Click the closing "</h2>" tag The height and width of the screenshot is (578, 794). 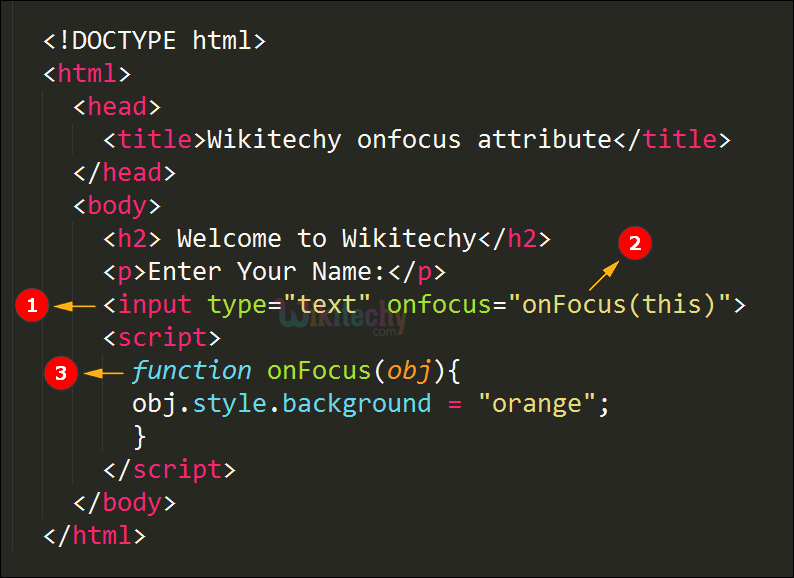[x=514, y=239]
